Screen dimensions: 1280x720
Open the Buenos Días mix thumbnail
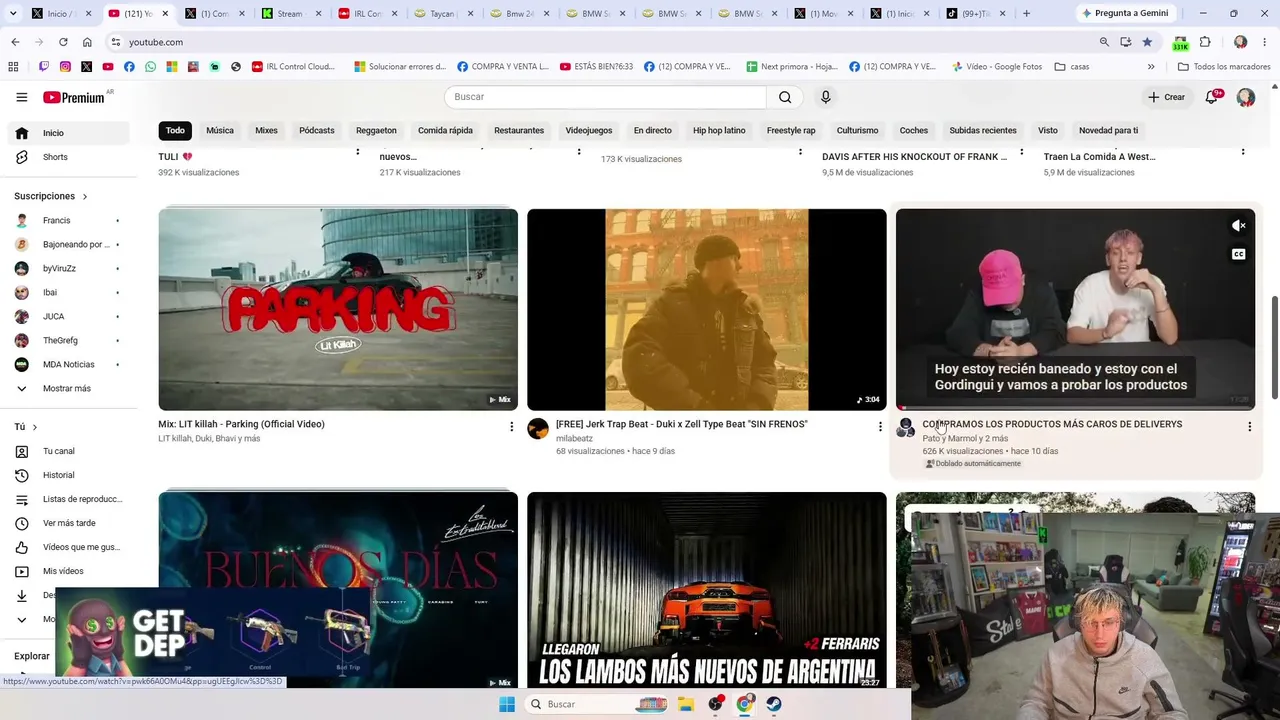pos(338,590)
